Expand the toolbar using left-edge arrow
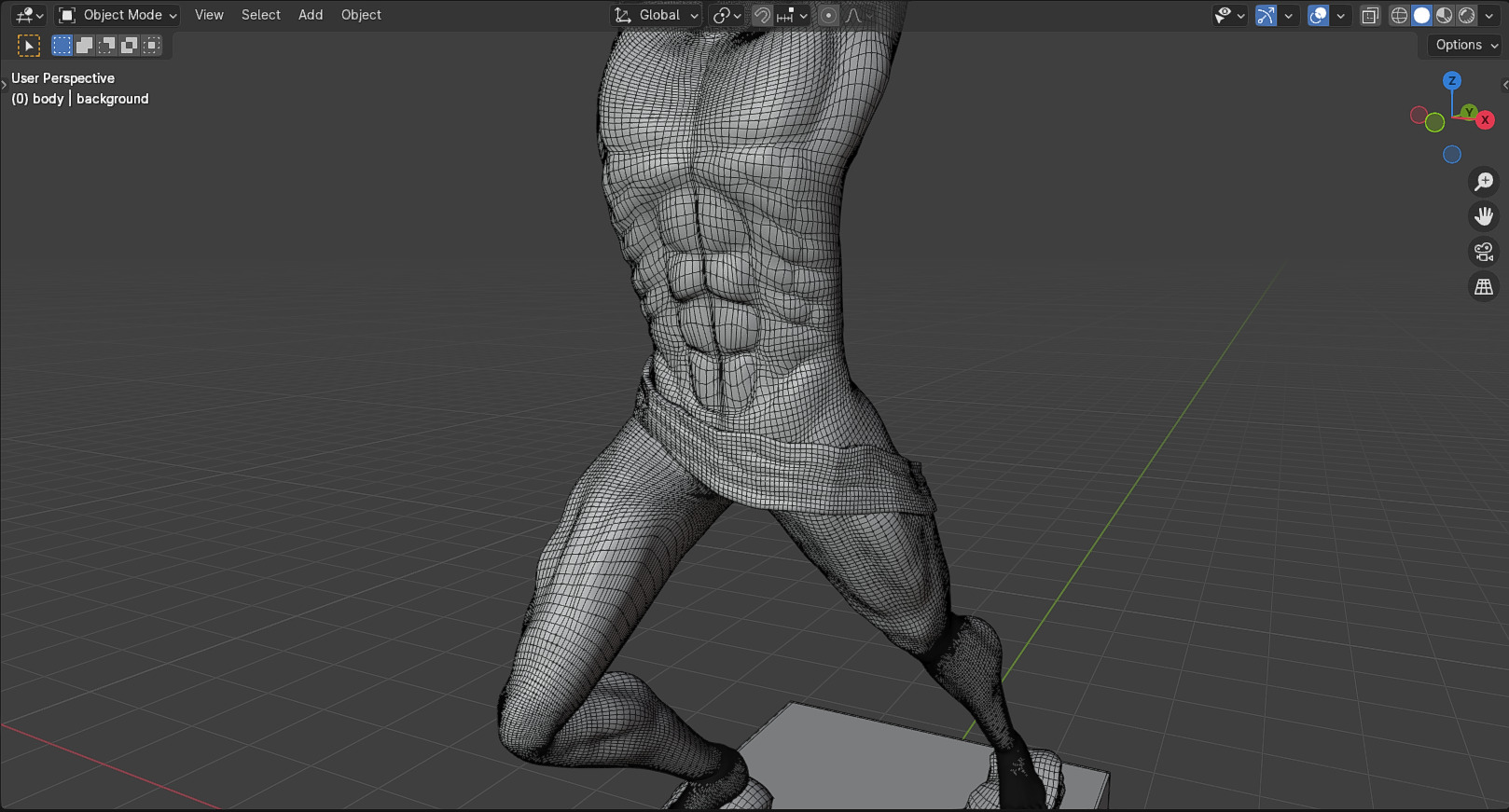1509x812 pixels. [x=4, y=85]
